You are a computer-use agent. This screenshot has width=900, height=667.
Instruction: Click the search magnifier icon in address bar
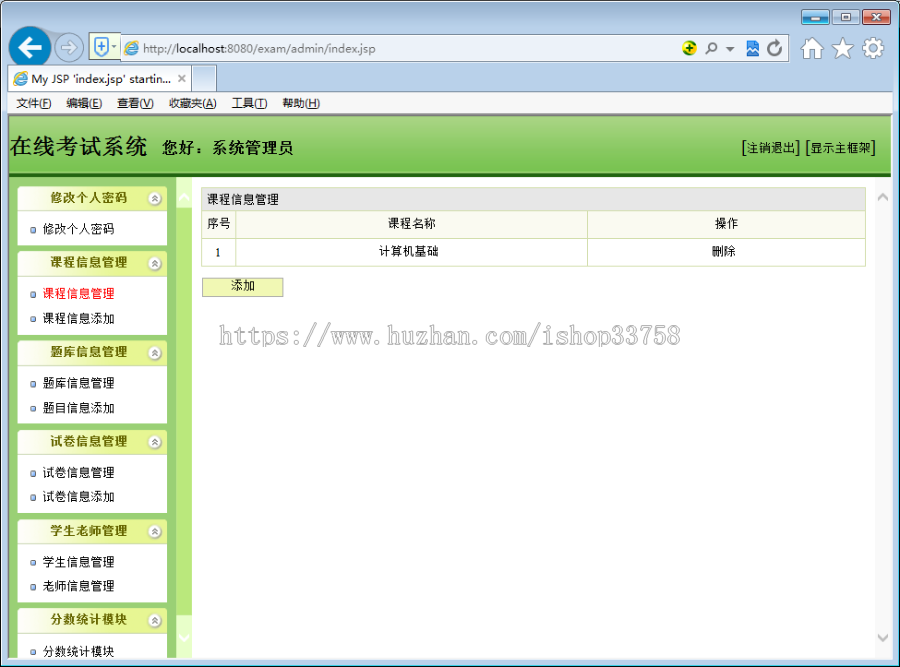tap(709, 47)
